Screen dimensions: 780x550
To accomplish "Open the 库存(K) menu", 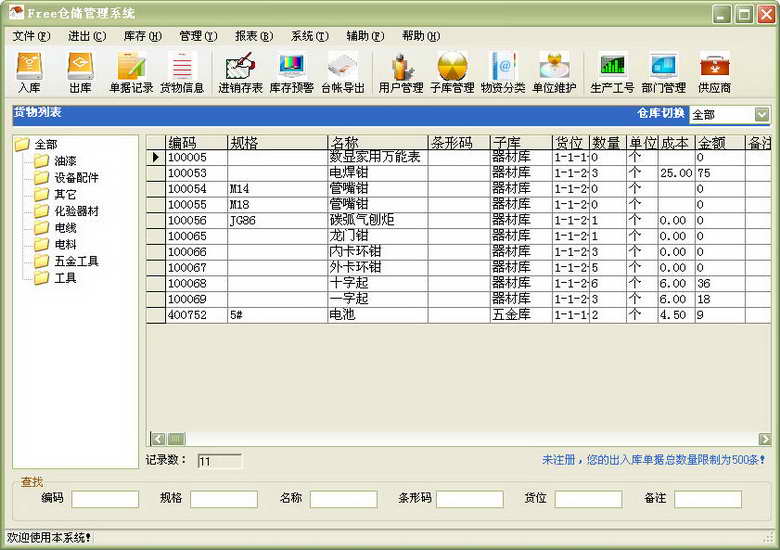I will [142, 36].
